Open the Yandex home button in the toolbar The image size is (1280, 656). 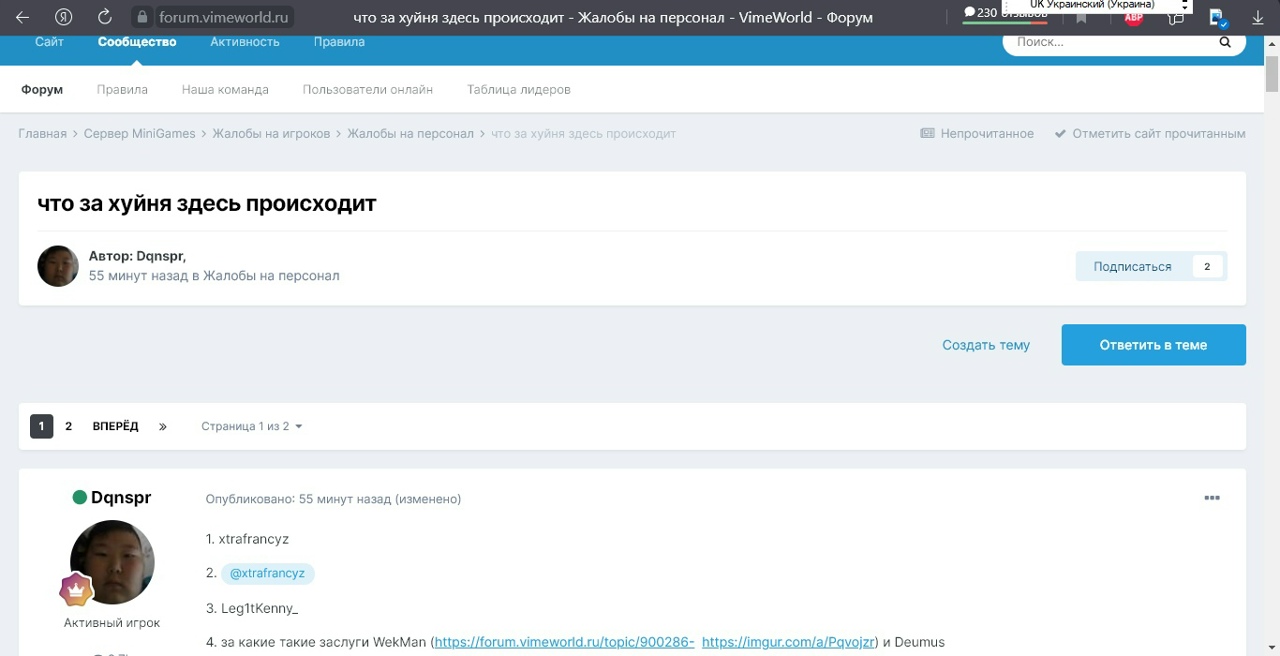coord(64,17)
